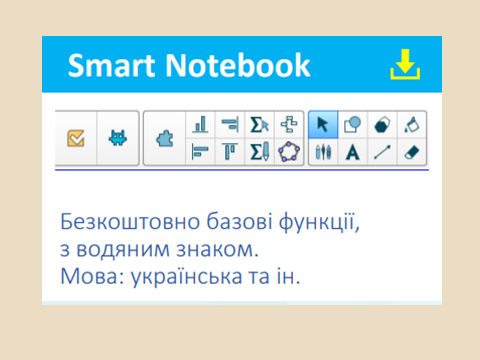This screenshot has height=360, width=480.
Task: Select the sigma with pencil math tool
Action: pos(260,152)
